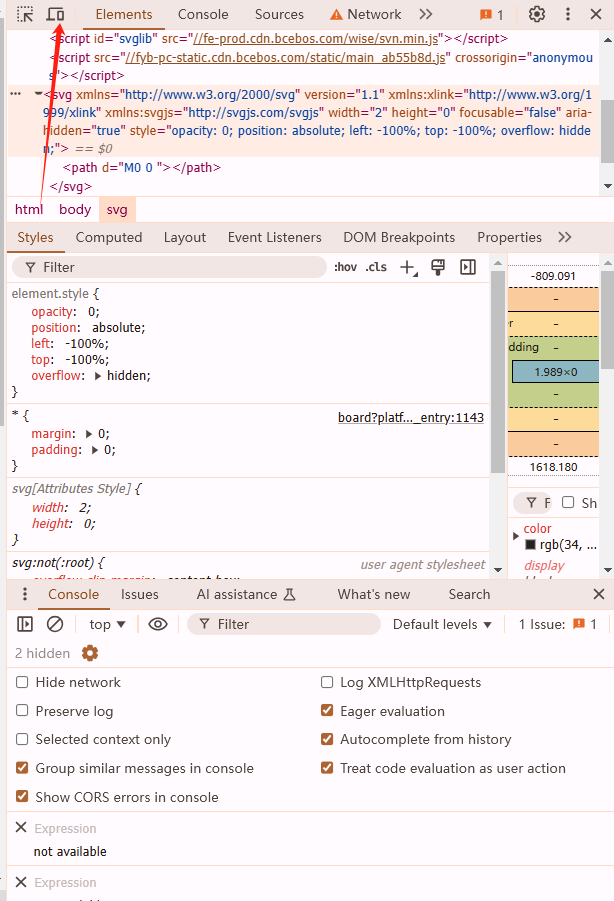Open DevTools settings gear
614x901 pixels.
coord(536,14)
